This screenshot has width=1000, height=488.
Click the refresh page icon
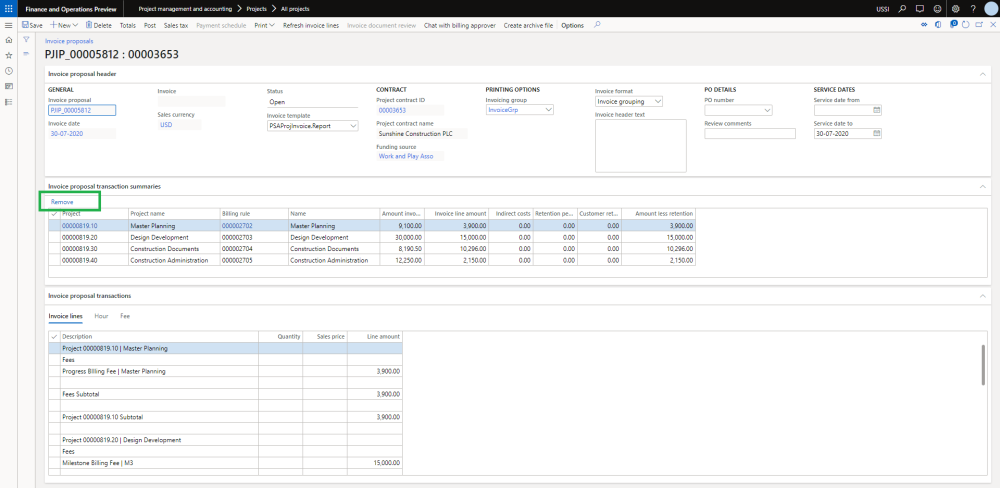[963, 24]
